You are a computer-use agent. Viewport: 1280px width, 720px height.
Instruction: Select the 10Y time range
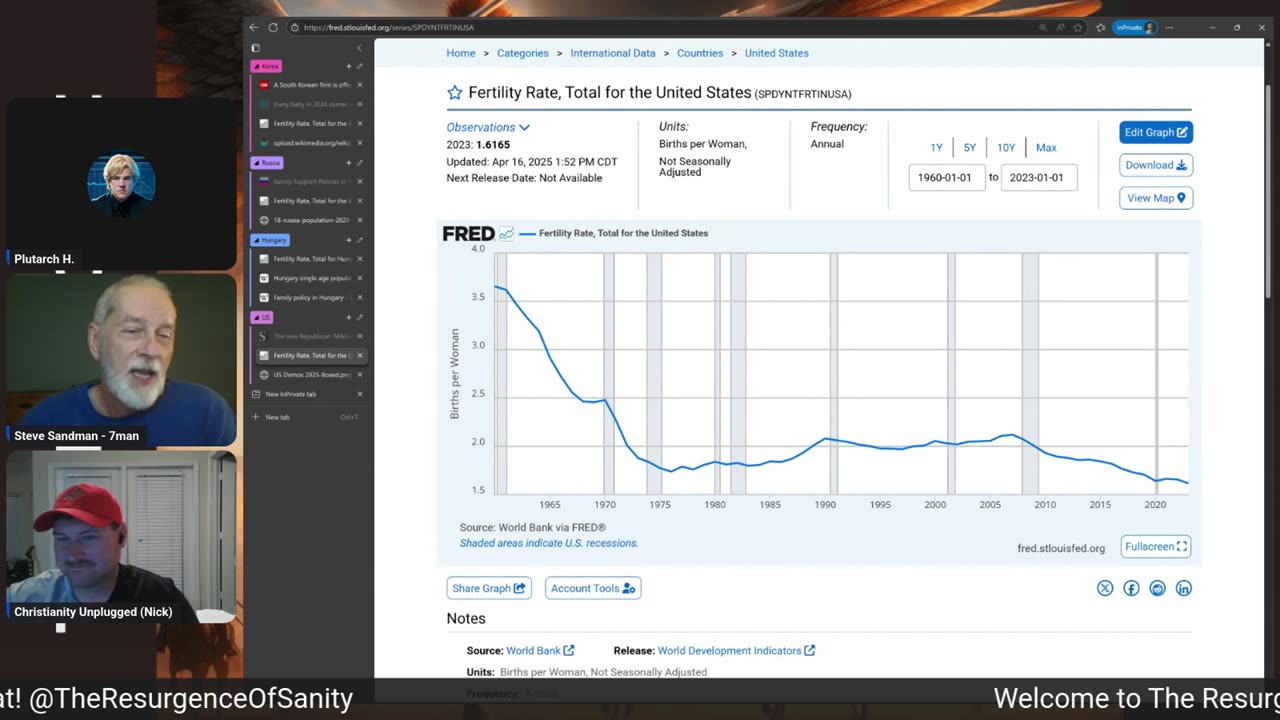[1006, 148]
